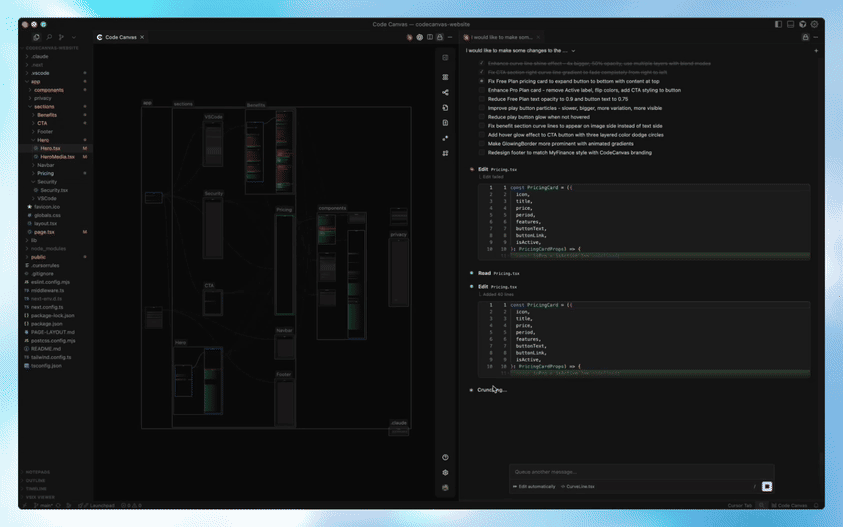Image resolution: width=843 pixels, height=527 pixels.
Task: Click the help icon in canvas toolbar
Action: (445, 457)
